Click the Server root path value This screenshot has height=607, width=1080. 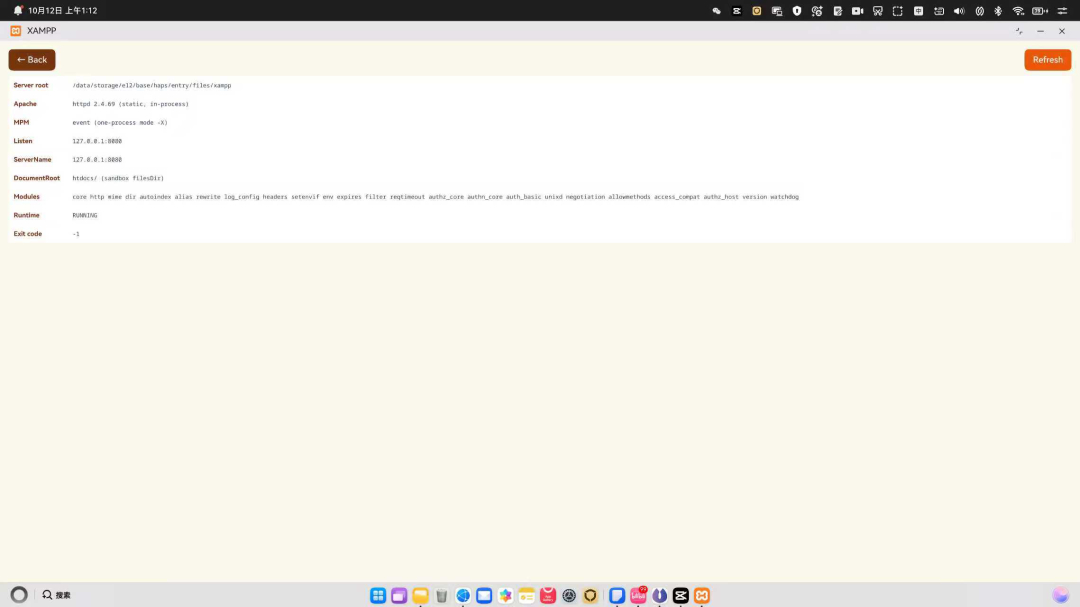152,85
